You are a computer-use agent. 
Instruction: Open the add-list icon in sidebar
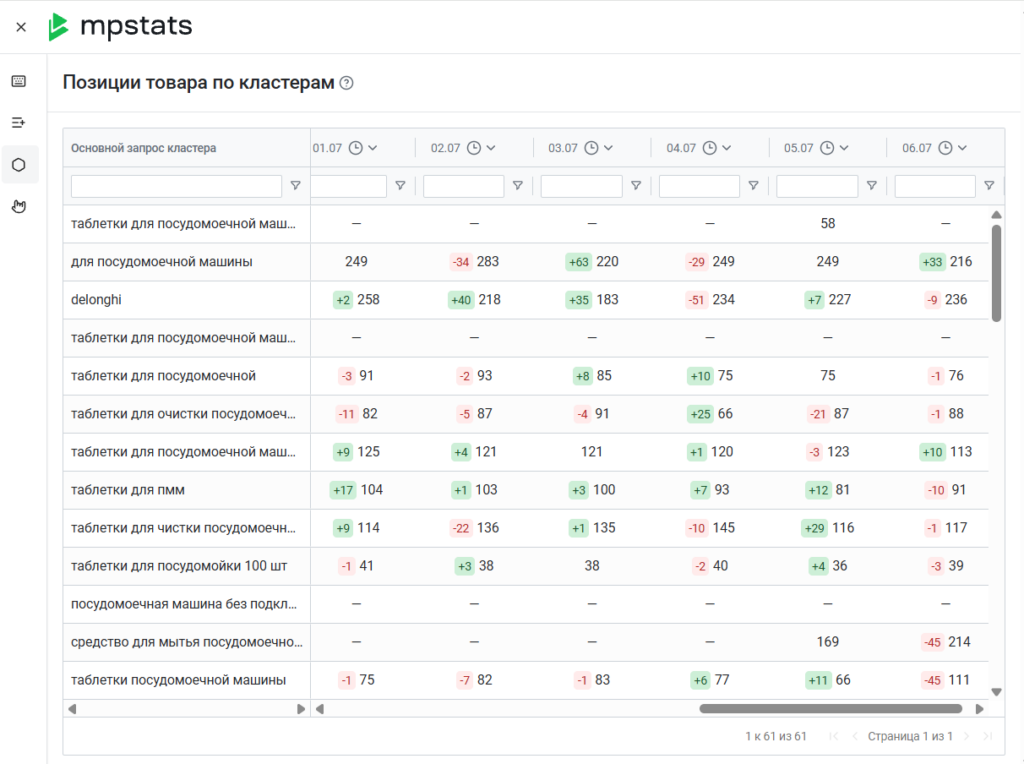(x=19, y=123)
